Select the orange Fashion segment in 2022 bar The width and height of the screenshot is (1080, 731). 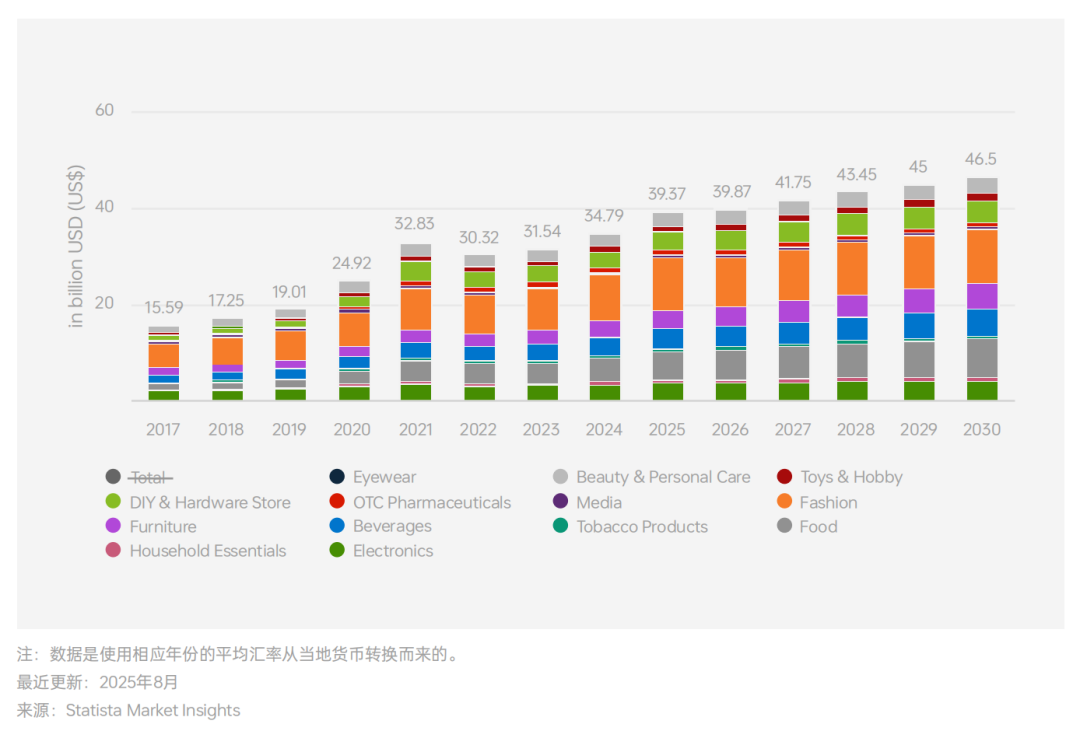tap(479, 314)
